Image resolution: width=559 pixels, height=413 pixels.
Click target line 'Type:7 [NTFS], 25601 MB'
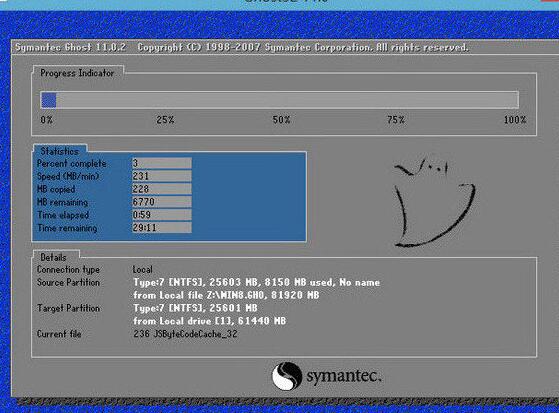click(x=195, y=308)
